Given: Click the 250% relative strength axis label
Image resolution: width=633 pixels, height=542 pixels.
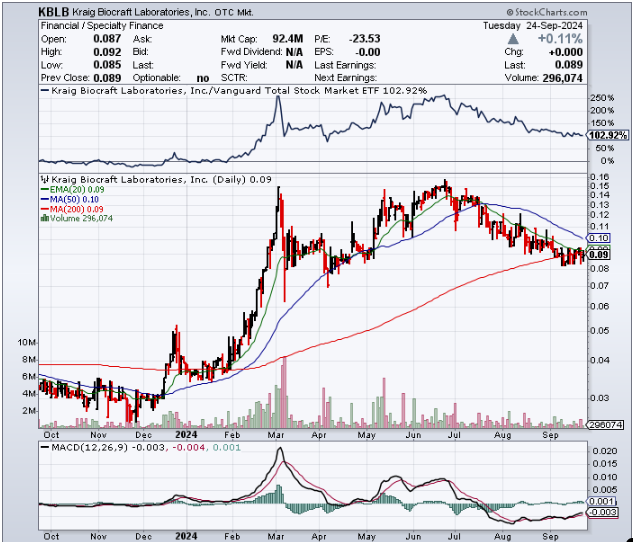Looking at the screenshot, I should pyautogui.click(x=602, y=98).
